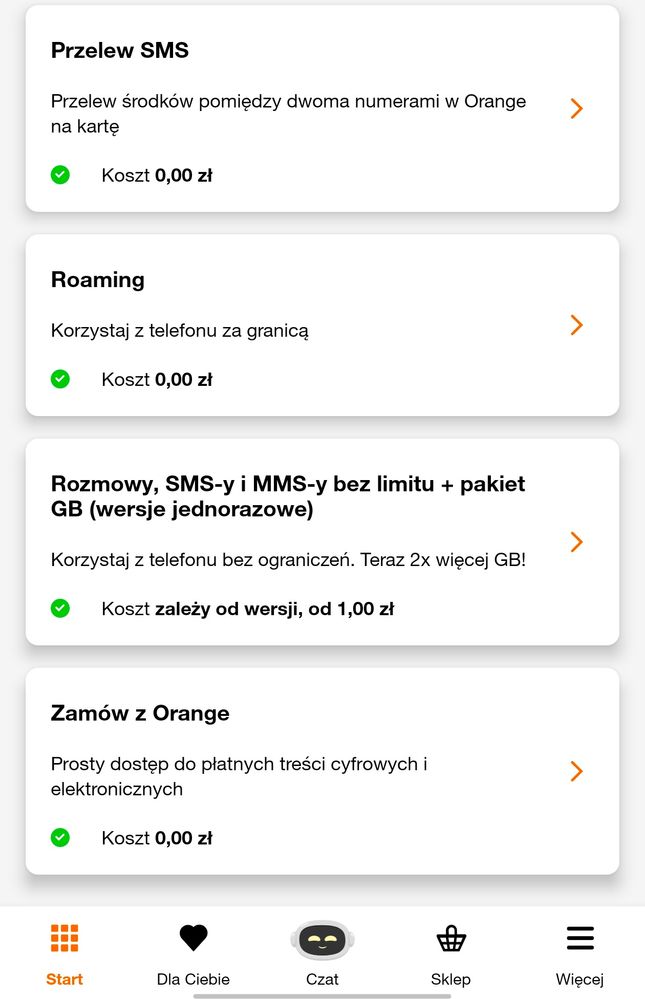Select the Roaming service heading

click(98, 280)
